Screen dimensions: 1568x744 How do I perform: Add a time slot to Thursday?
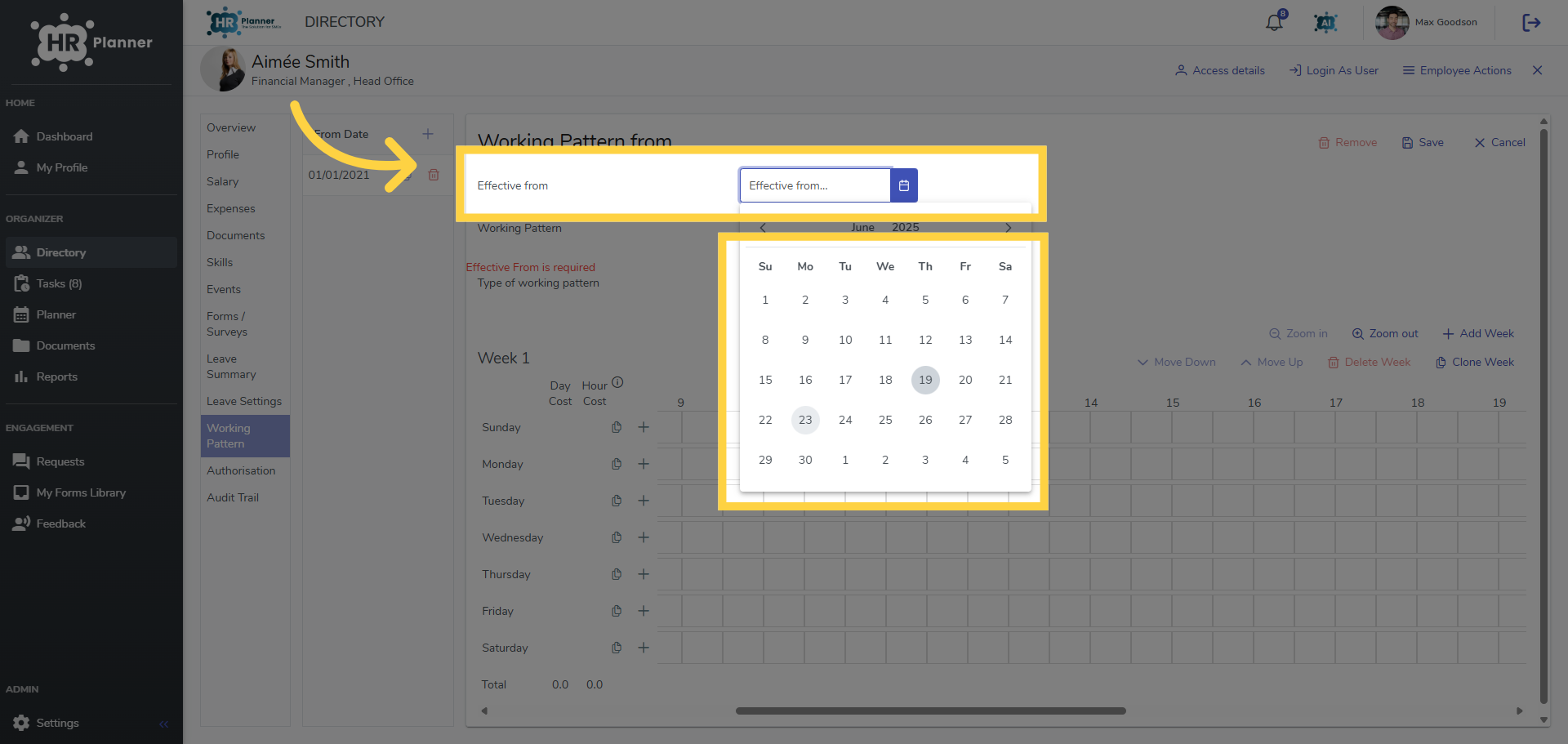tap(644, 574)
